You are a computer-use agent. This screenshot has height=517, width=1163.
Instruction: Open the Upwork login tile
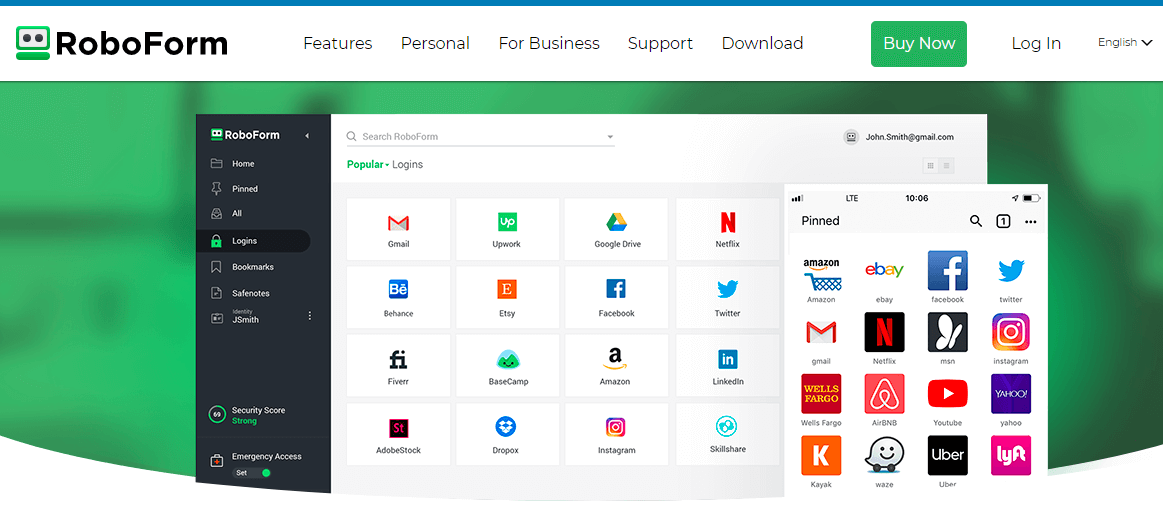pos(507,229)
